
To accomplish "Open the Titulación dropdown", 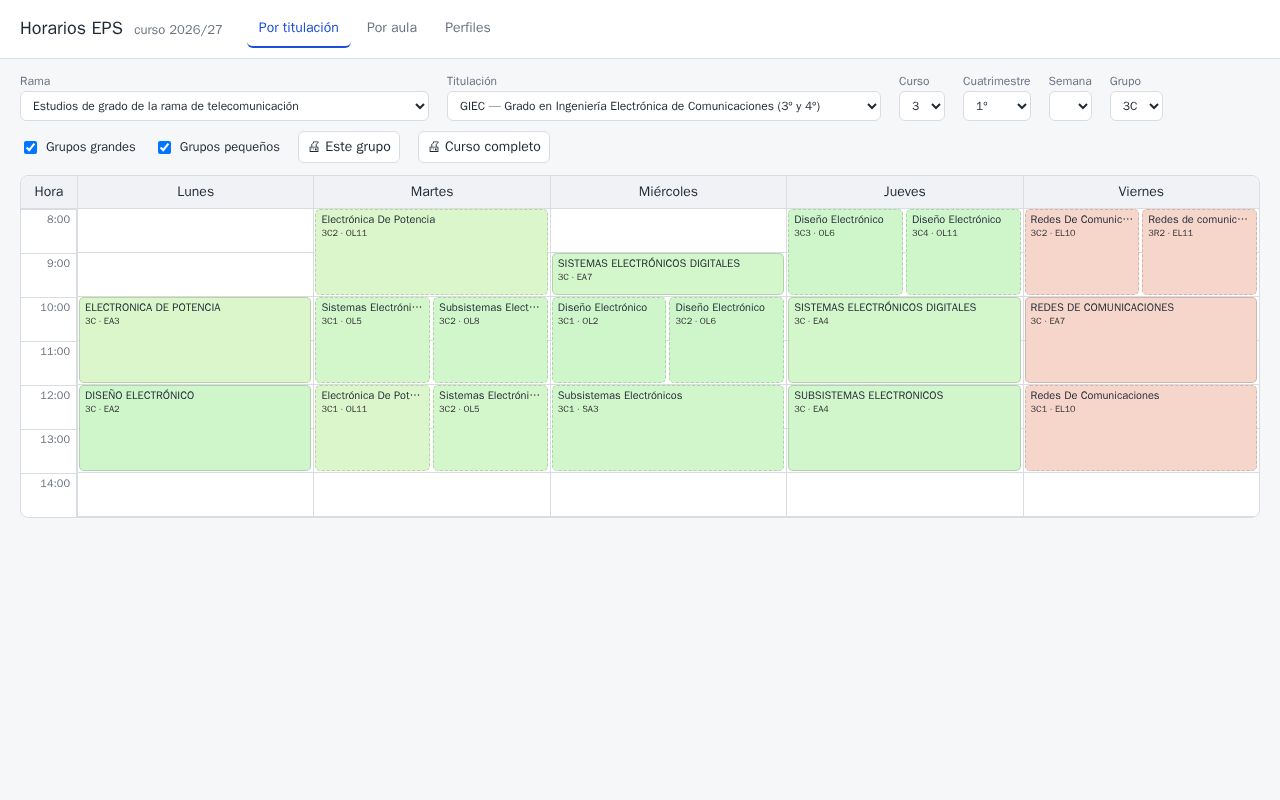I will point(663,106).
